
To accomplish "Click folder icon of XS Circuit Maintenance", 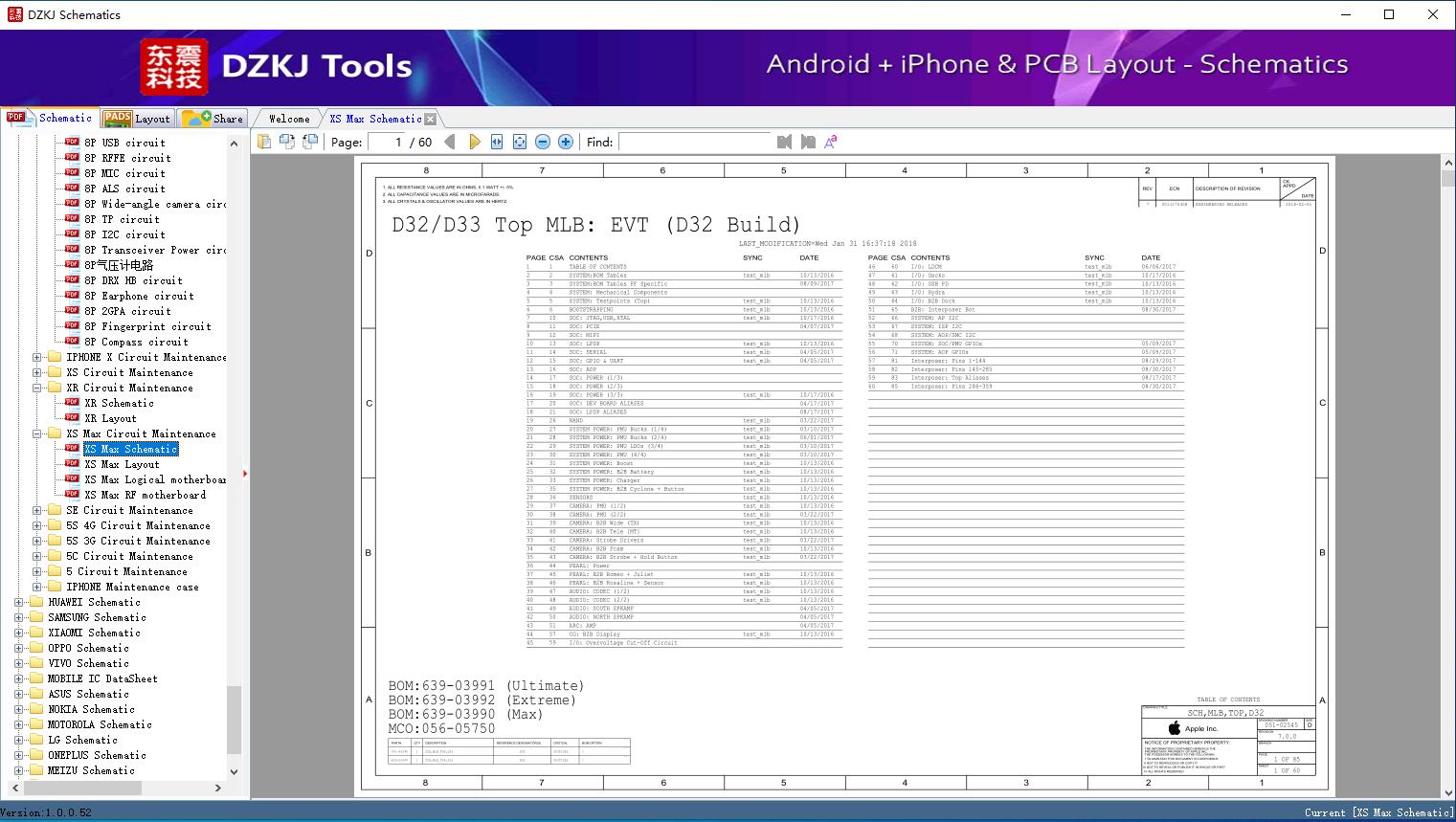I will tap(55, 372).
